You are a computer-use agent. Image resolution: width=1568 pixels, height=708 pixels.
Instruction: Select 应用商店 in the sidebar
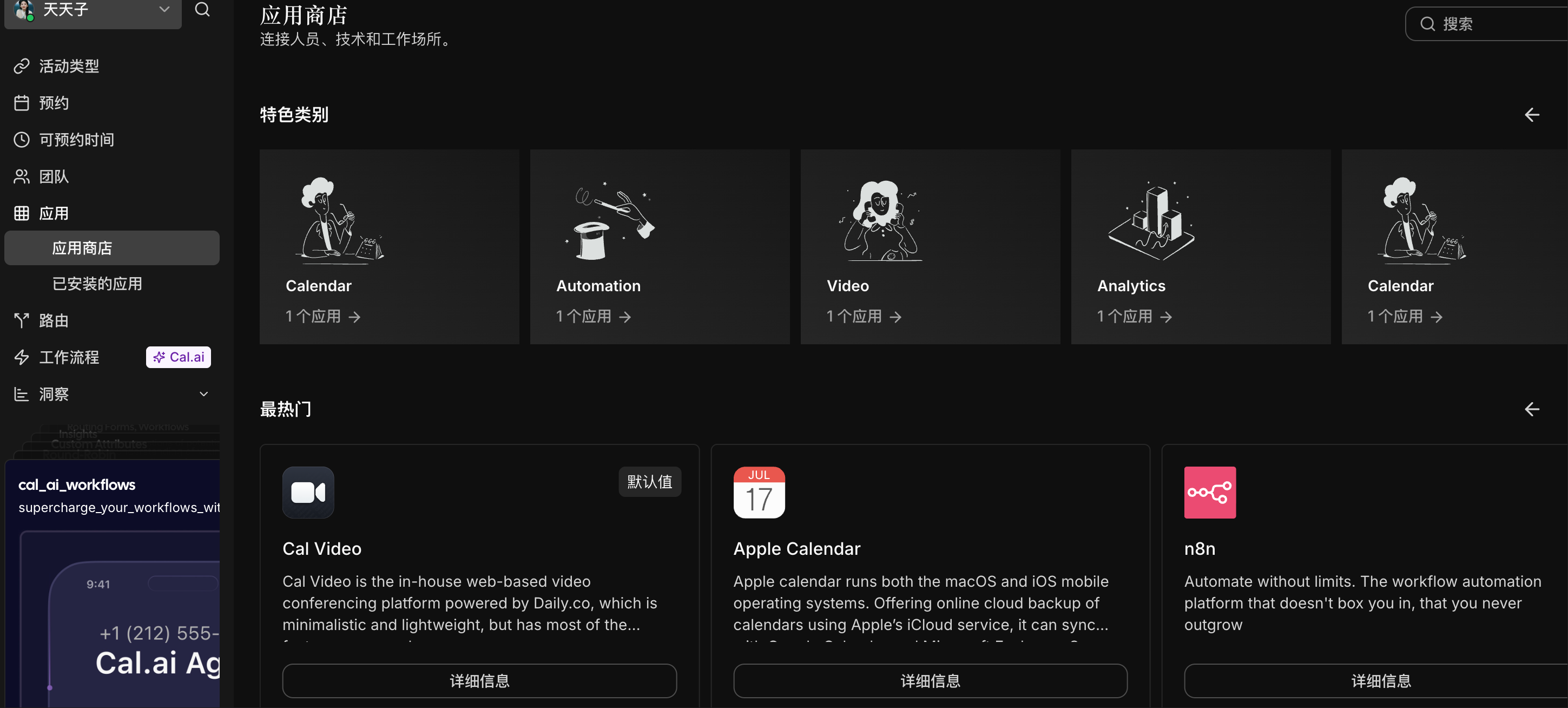pos(112,248)
